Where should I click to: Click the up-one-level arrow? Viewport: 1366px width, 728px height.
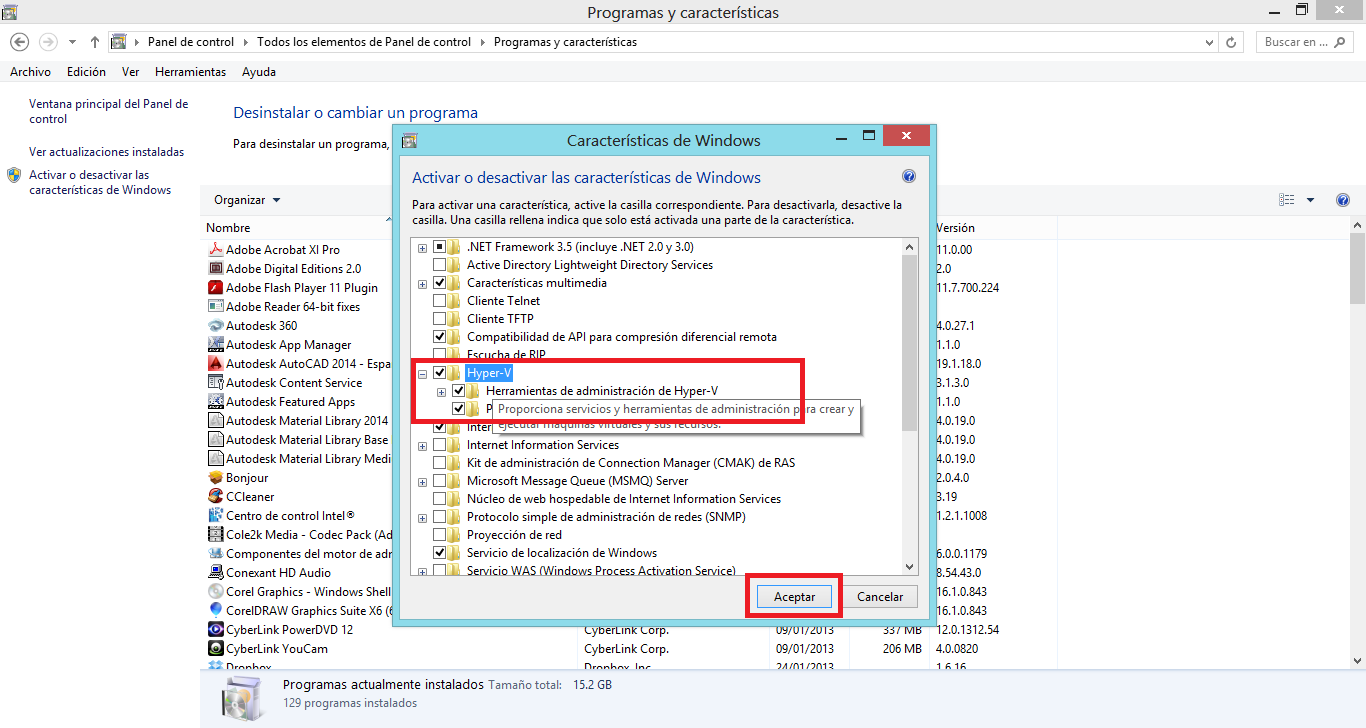pyautogui.click(x=95, y=42)
